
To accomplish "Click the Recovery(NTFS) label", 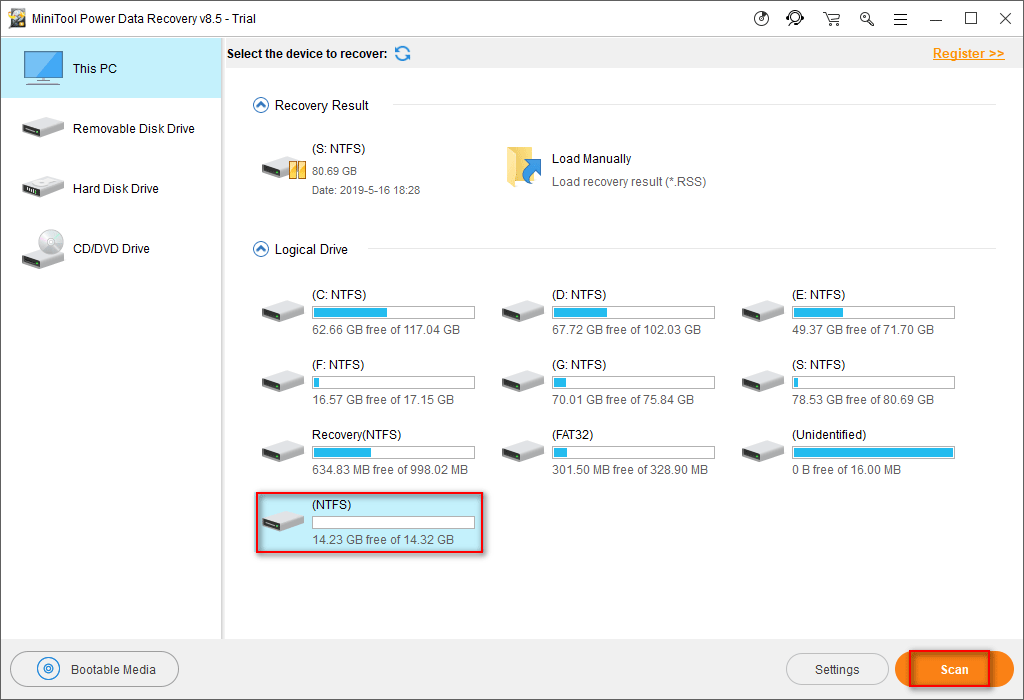I will (357, 435).
